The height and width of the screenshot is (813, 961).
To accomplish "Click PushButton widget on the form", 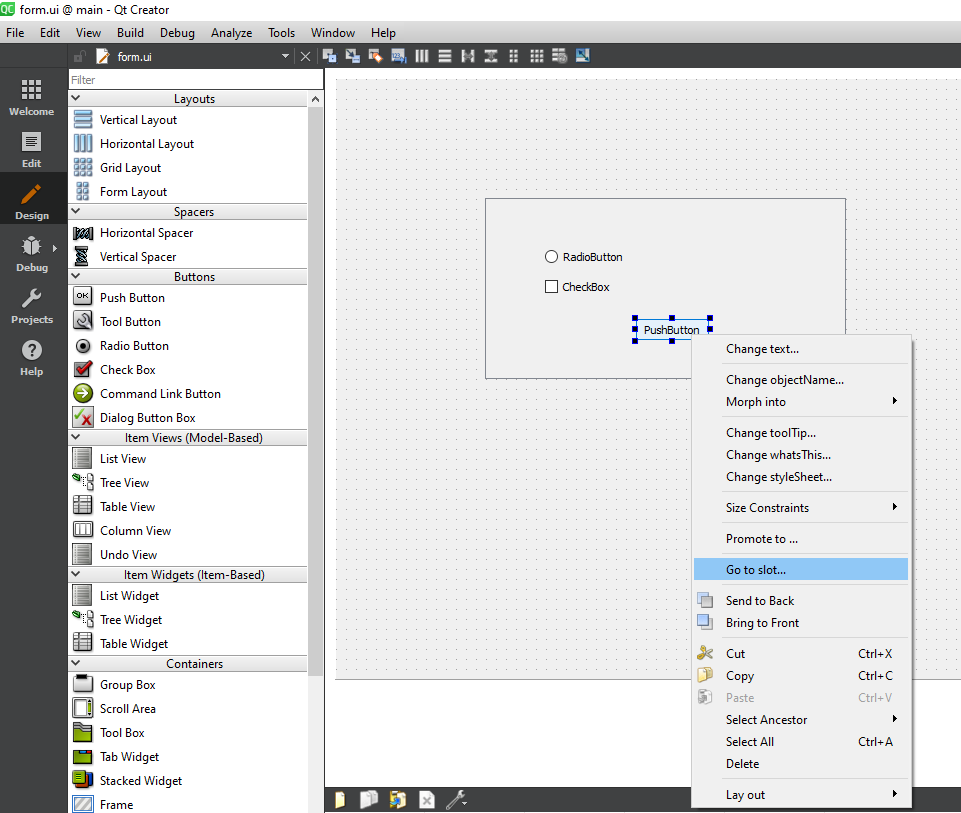I will pyautogui.click(x=671, y=330).
